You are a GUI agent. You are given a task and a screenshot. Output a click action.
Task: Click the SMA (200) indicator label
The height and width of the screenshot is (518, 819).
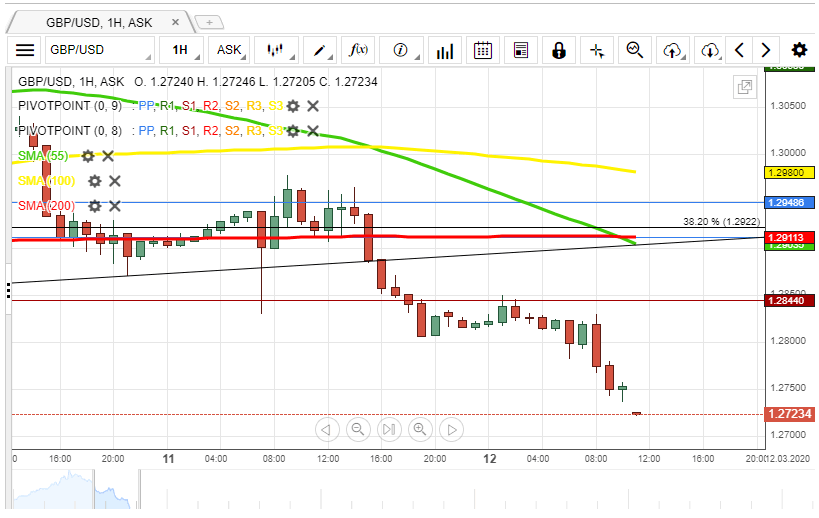pos(46,206)
